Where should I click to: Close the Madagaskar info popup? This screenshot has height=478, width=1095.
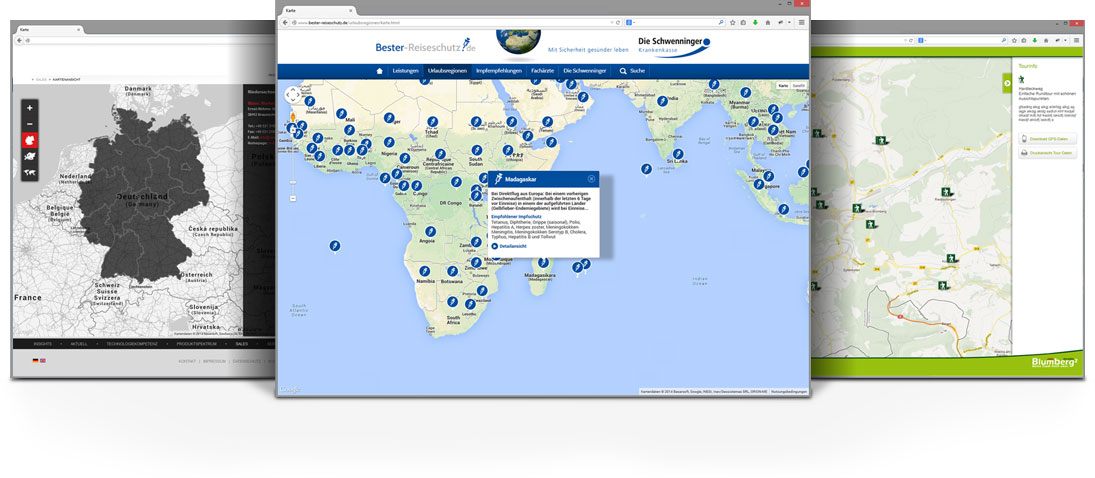point(591,179)
